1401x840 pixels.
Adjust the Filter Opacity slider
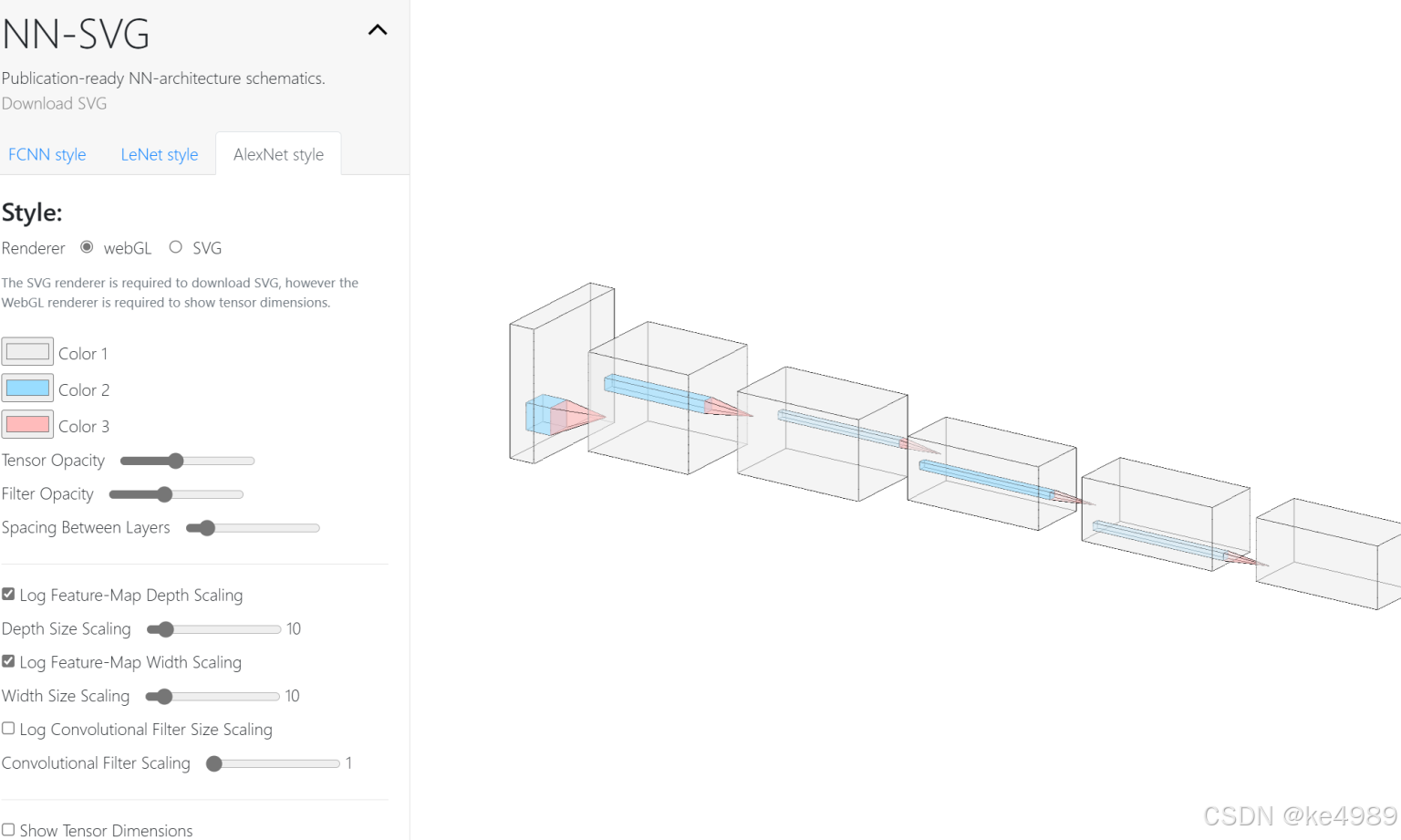pos(176,494)
